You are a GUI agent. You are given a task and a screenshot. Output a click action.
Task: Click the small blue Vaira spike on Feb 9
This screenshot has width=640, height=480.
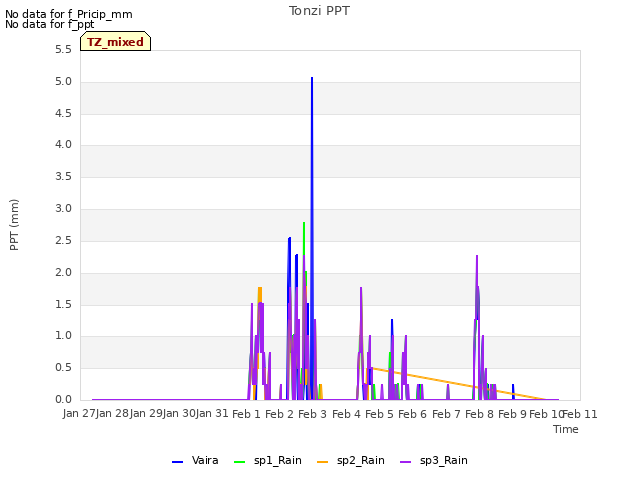[x=513, y=385]
